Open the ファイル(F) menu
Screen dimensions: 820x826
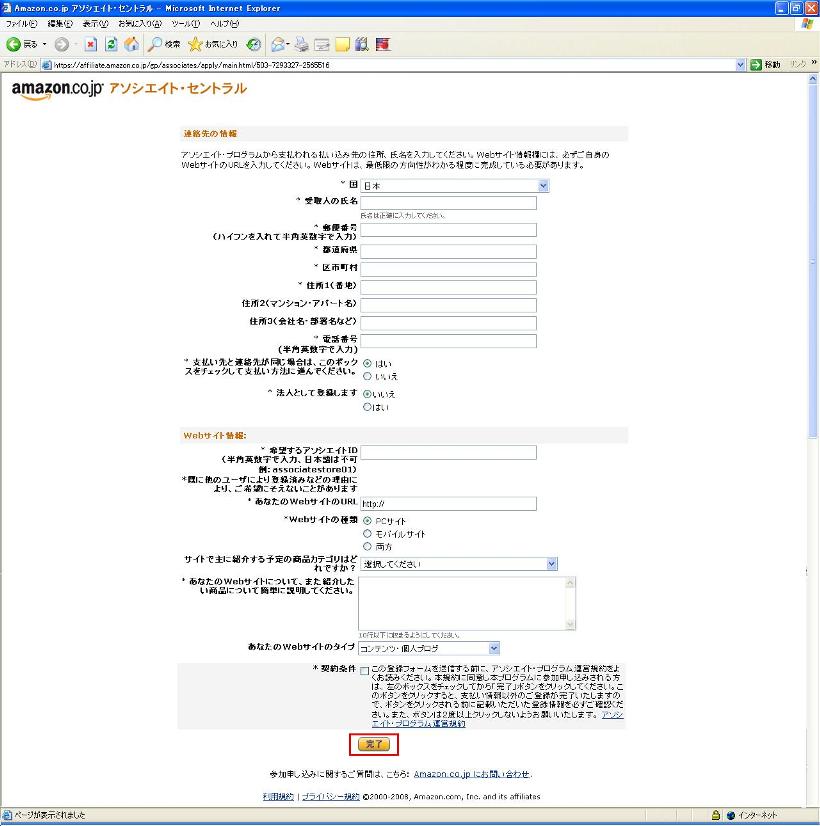(21, 24)
